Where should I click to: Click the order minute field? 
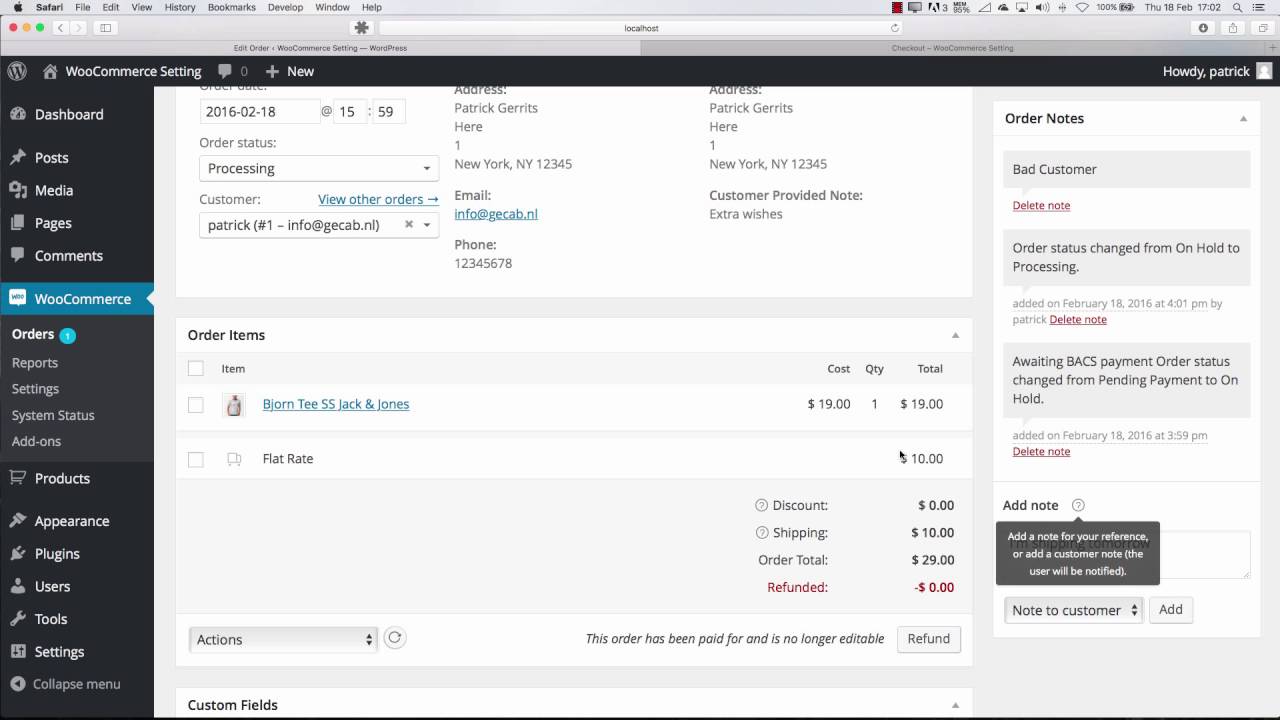(388, 111)
